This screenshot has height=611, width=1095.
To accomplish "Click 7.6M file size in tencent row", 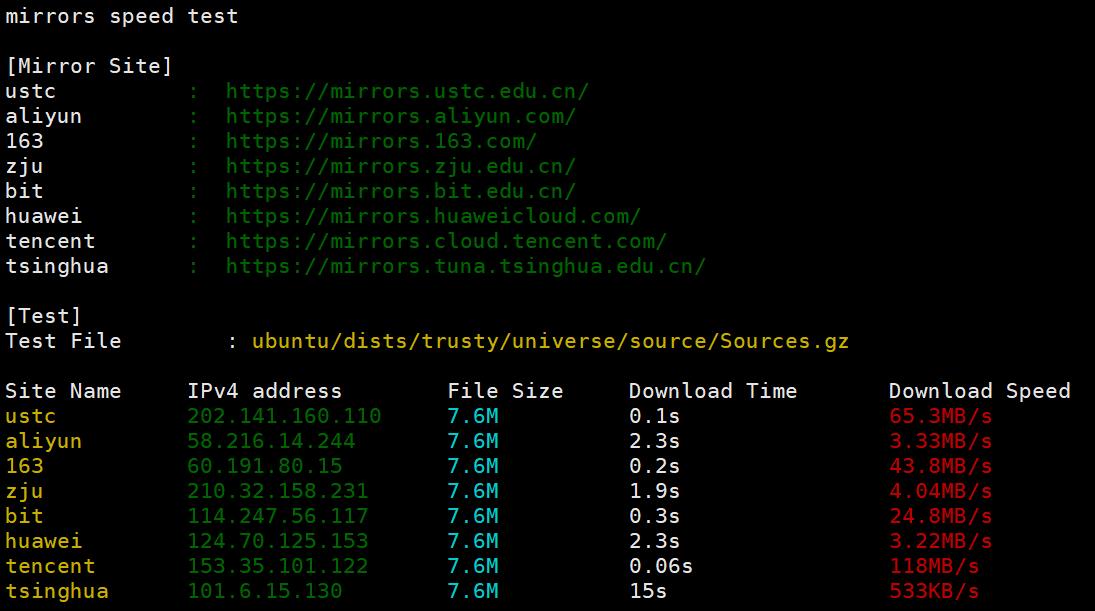I will [473, 566].
